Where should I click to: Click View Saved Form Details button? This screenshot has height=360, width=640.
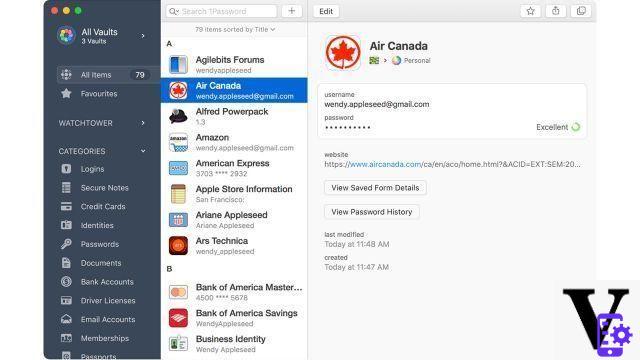click(375, 188)
